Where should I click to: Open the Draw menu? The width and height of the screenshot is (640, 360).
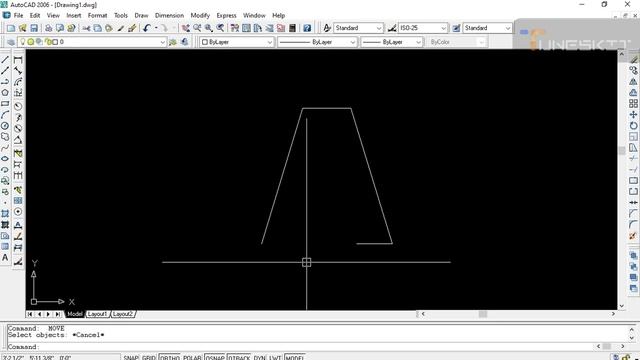[141, 16]
